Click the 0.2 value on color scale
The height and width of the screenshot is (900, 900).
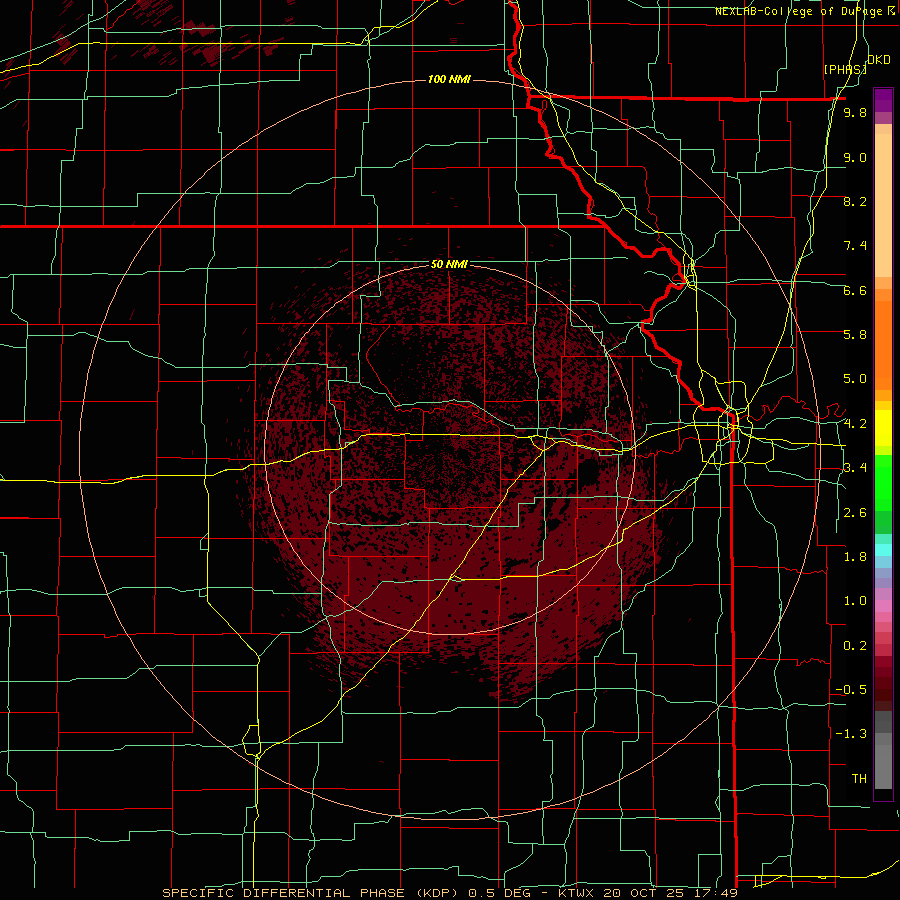pos(855,646)
